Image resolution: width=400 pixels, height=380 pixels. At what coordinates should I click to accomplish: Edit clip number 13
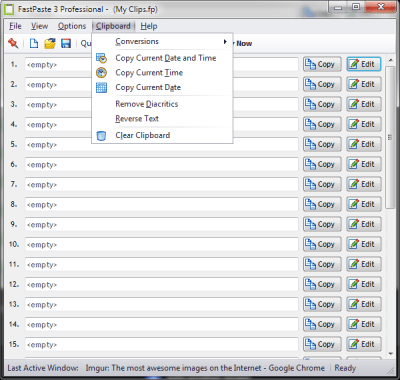(364, 304)
